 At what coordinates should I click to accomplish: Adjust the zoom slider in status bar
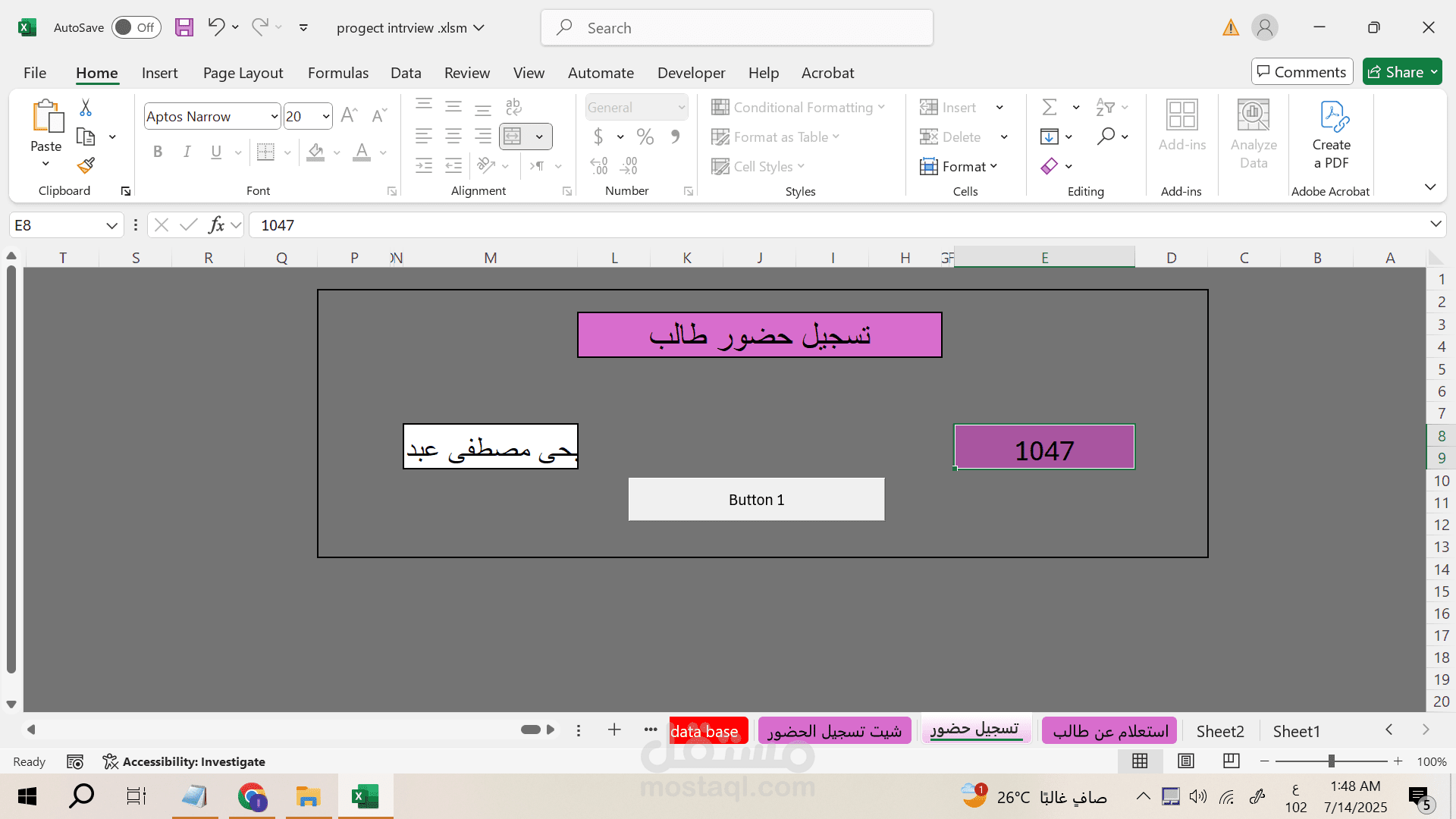pyautogui.click(x=1331, y=761)
